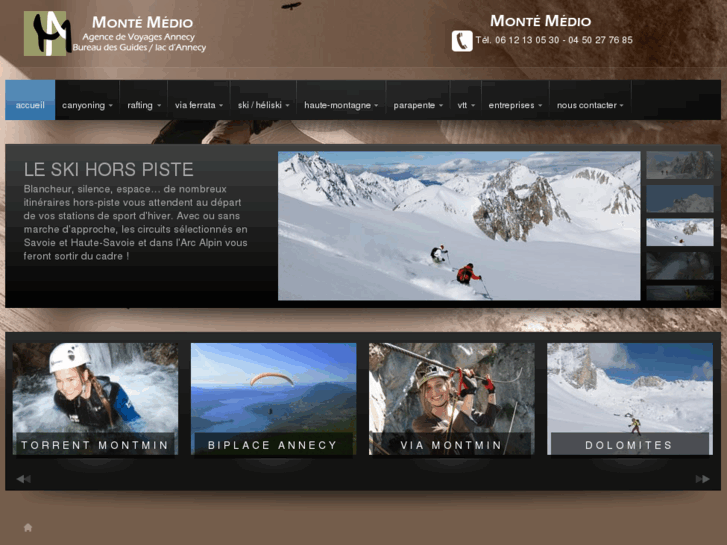Open the Torrent Montmin canyoning card

95,400
